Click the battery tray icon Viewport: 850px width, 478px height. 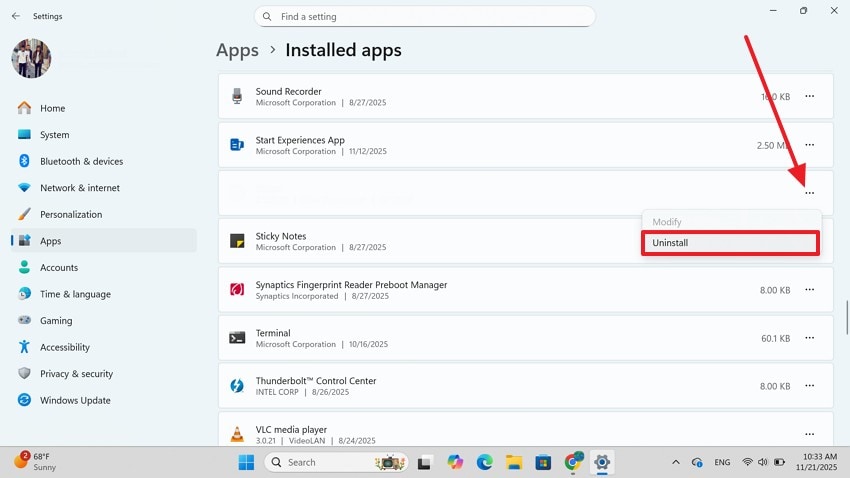point(779,462)
